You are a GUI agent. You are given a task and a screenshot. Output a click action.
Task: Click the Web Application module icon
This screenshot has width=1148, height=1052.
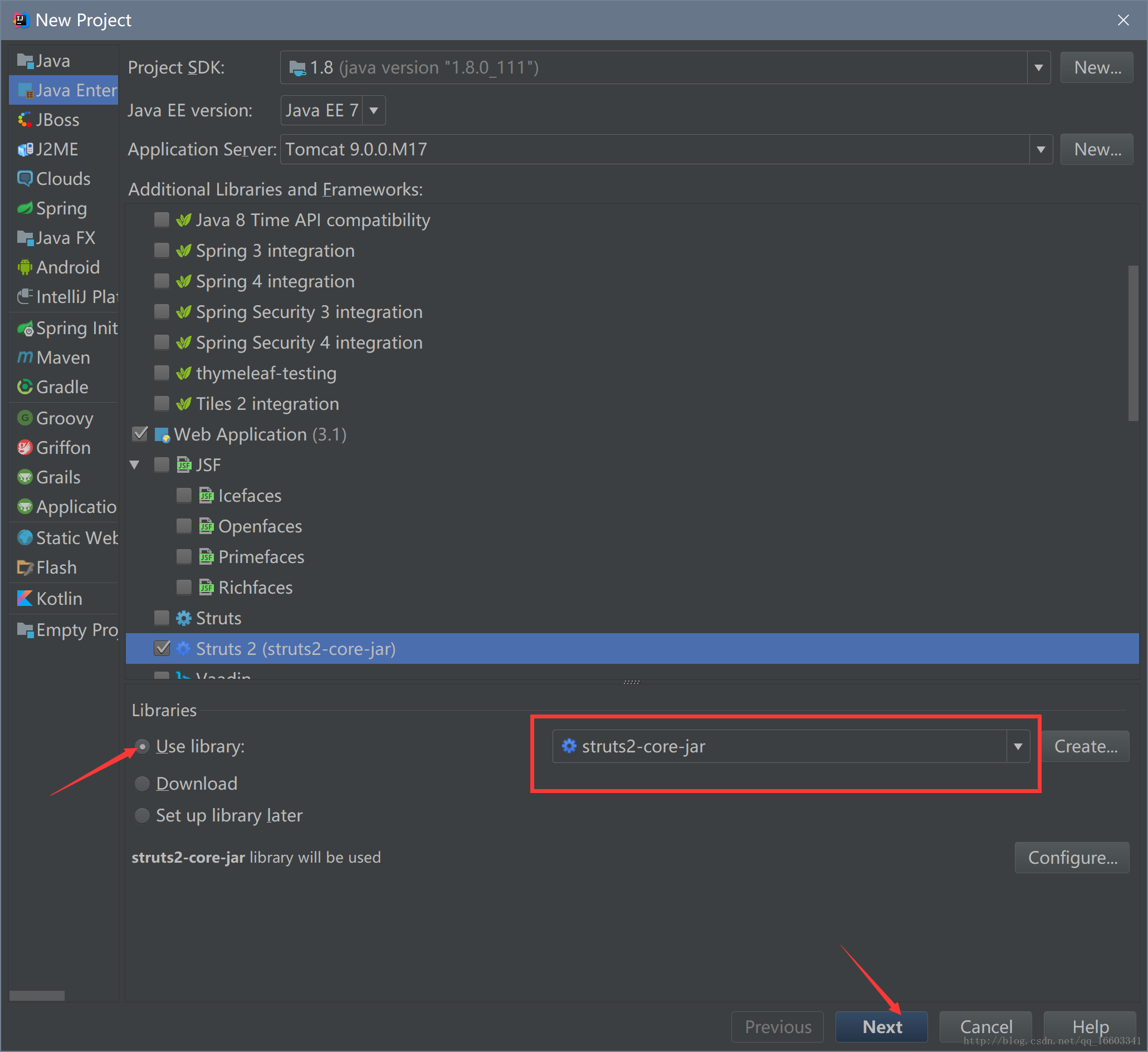(x=162, y=435)
